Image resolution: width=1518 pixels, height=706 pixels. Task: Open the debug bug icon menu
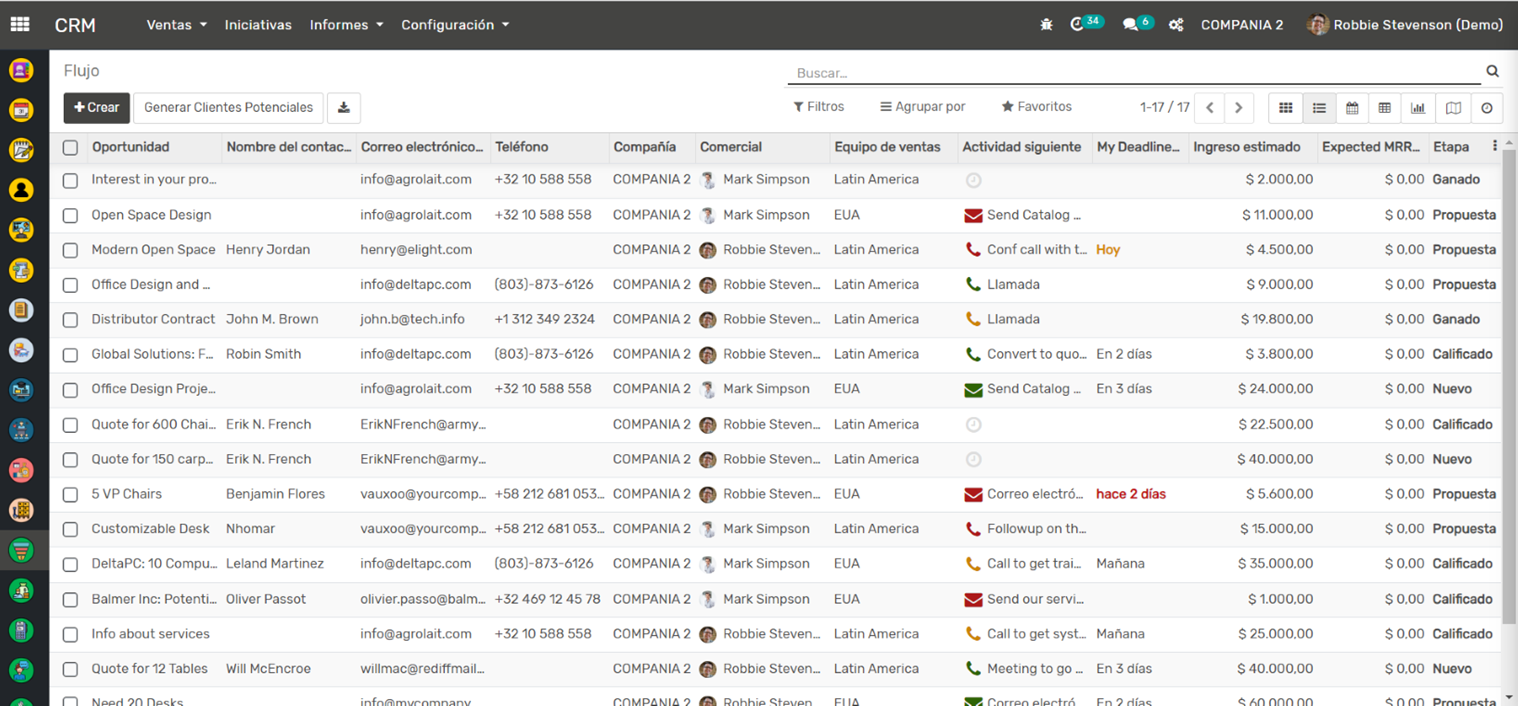[x=1046, y=25]
